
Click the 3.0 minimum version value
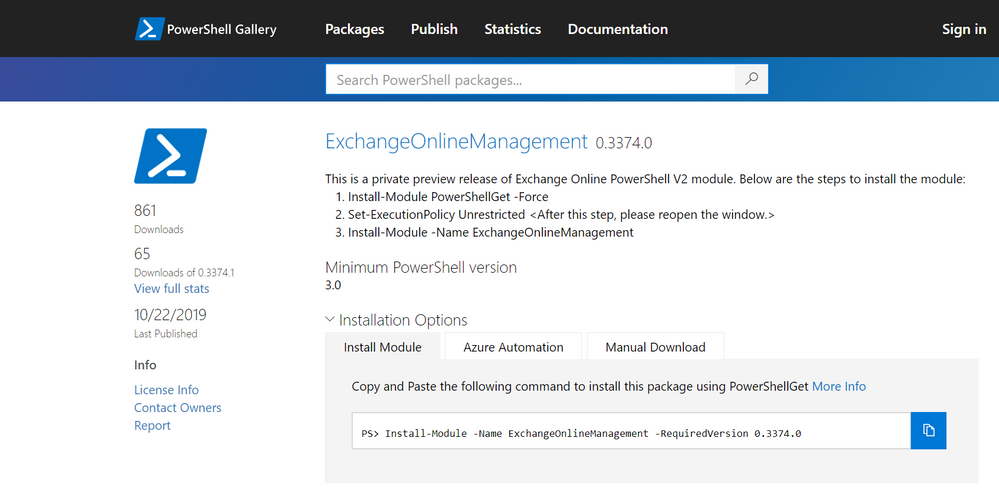[x=333, y=286]
